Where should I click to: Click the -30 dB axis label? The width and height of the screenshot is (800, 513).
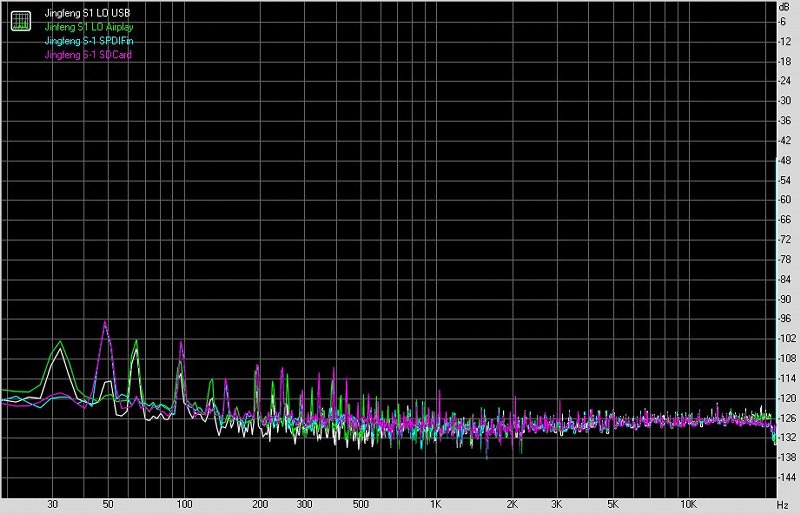pos(784,101)
